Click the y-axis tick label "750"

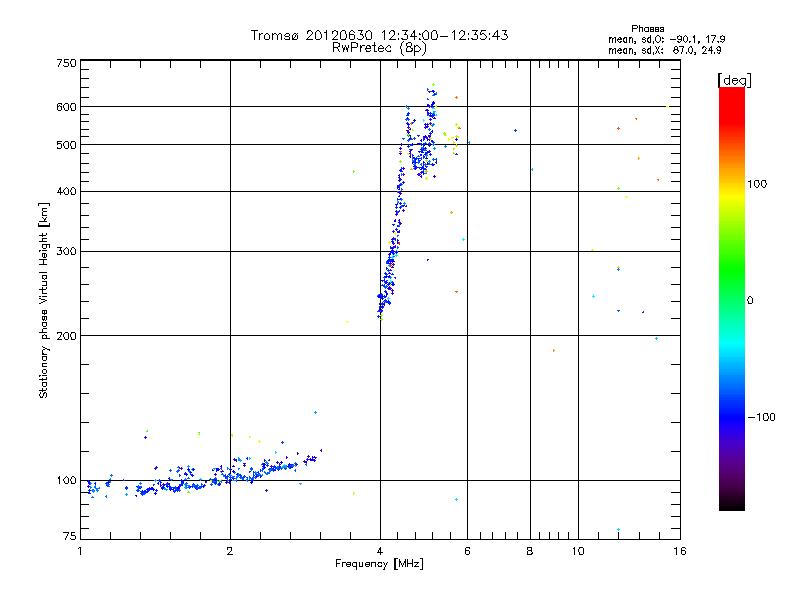point(66,63)
